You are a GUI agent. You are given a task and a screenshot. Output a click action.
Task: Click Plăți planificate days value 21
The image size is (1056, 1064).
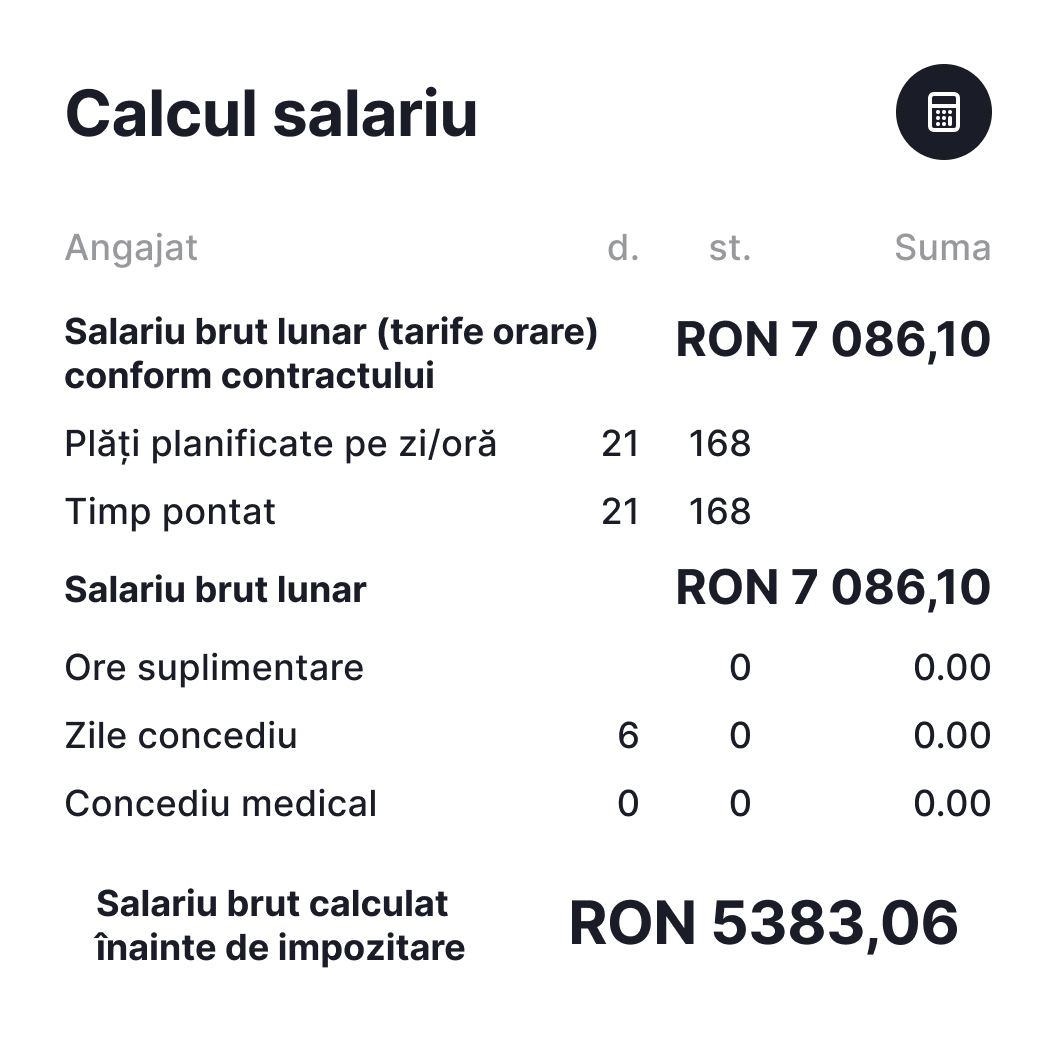tap(620, 444)
